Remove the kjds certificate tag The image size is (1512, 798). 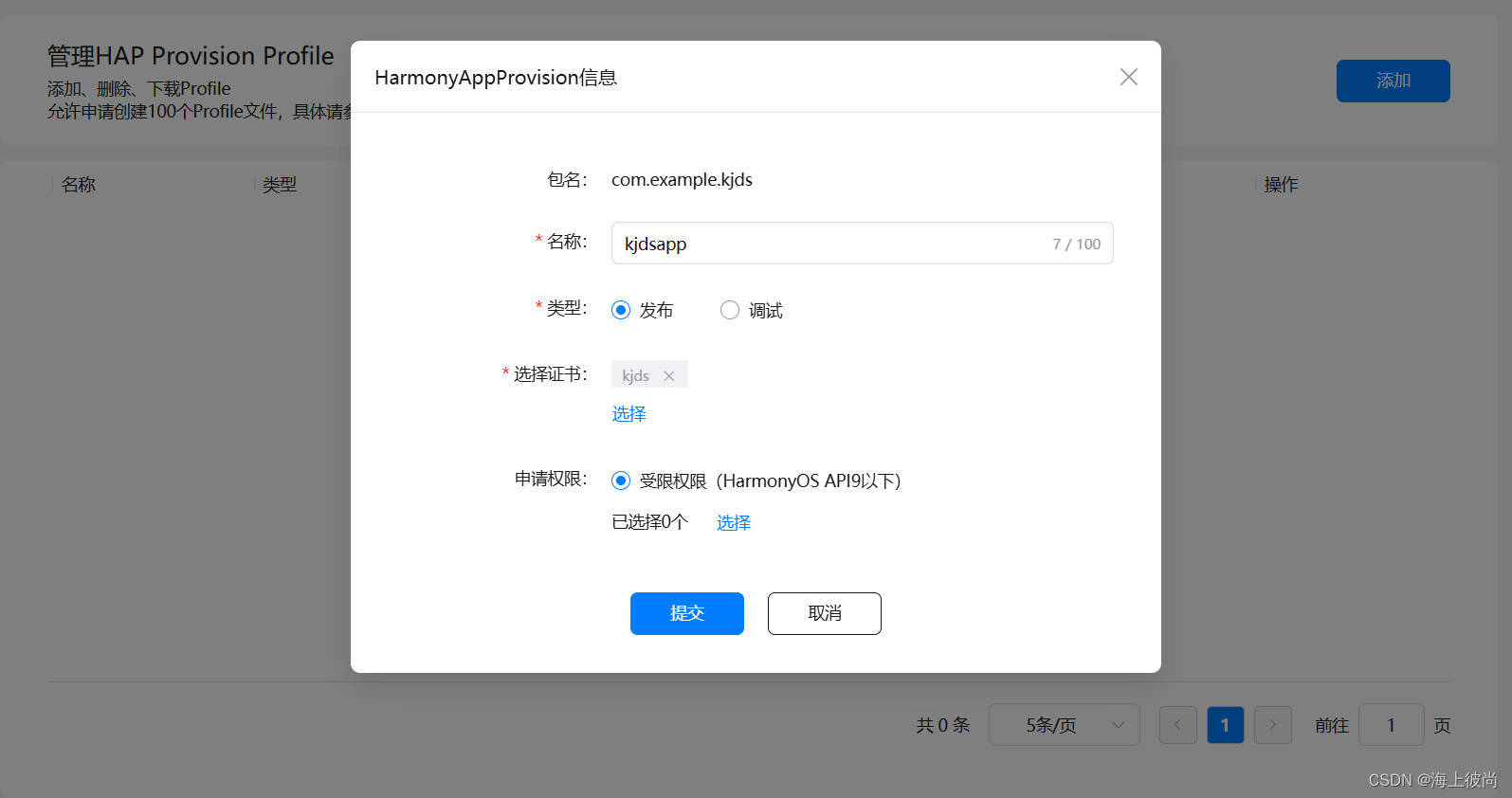pos(669,375)
